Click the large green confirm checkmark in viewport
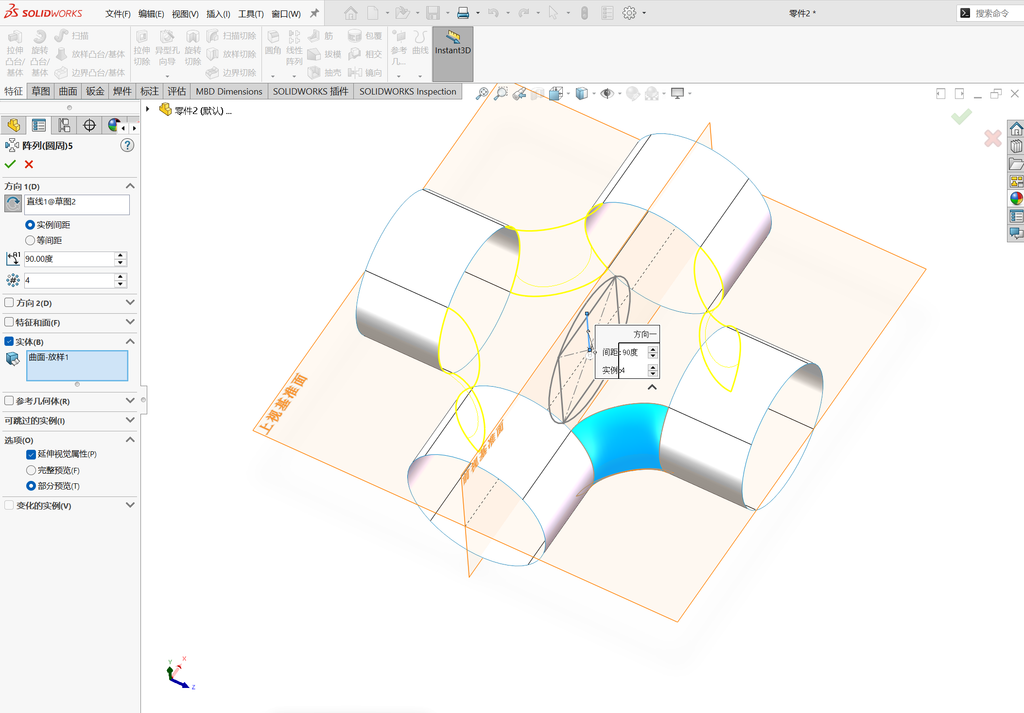The height and width of the screenshot is (713, 1024). (961, 117)
